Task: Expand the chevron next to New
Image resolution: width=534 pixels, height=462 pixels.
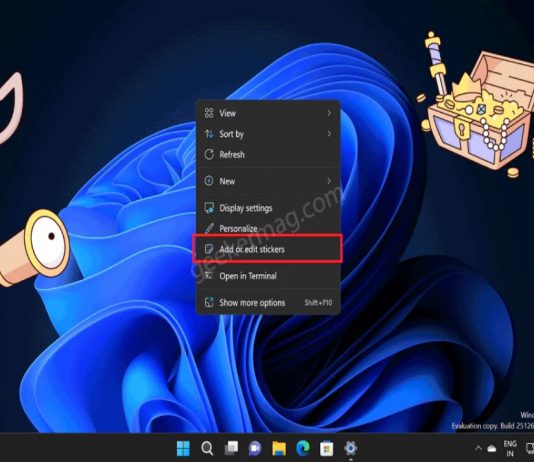Action: pyautogui.click(x=329, y=181)
